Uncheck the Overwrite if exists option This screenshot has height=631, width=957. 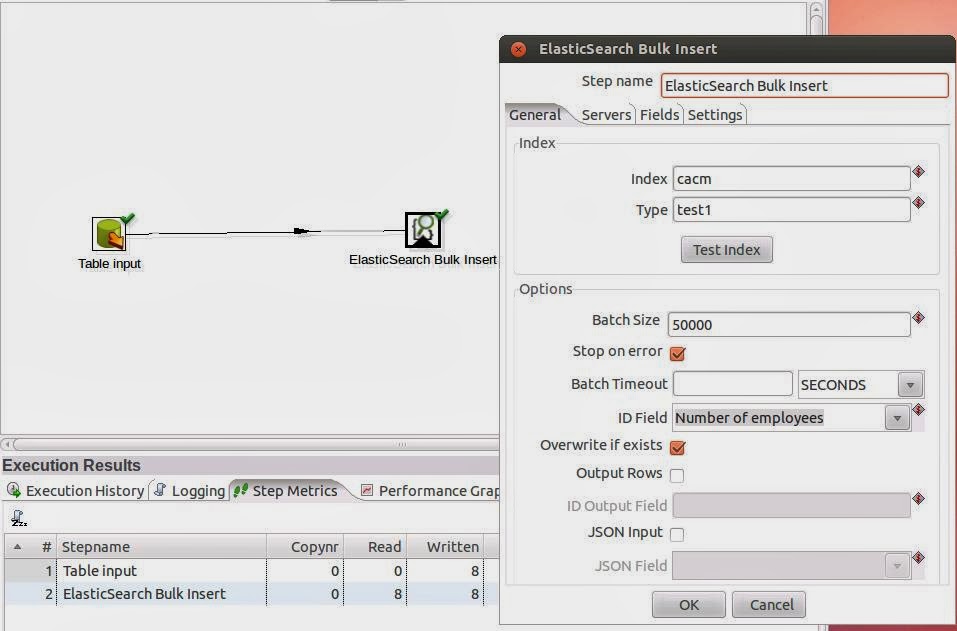(678, 446)
